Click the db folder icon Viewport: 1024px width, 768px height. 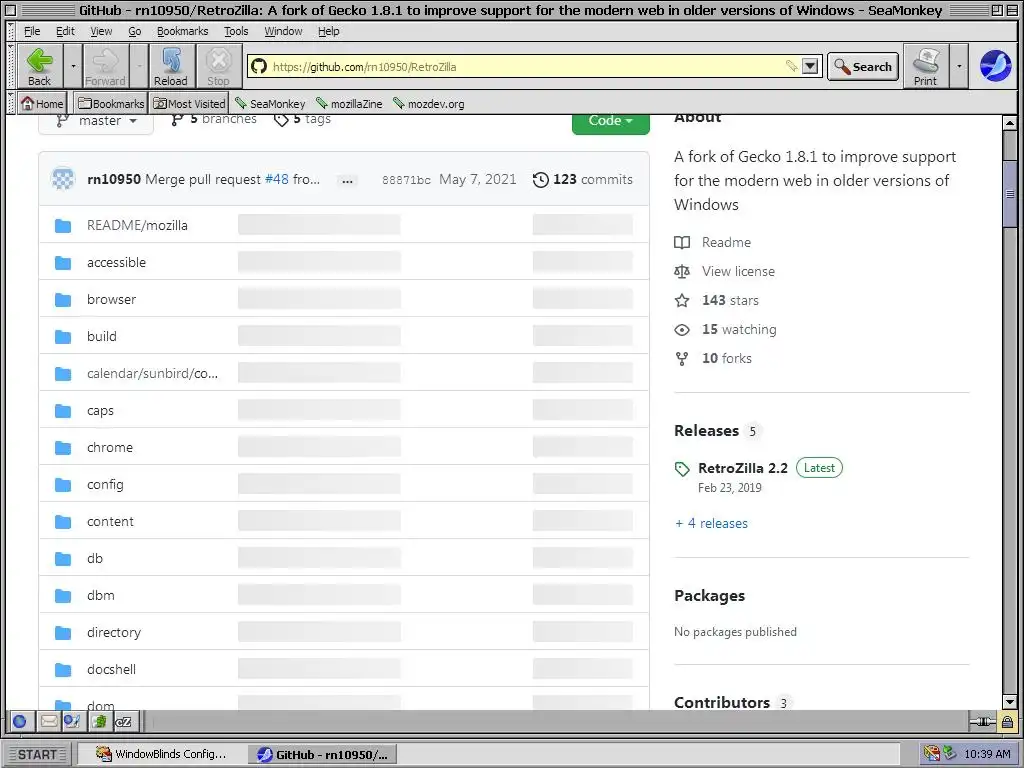(x=63, y=558)
